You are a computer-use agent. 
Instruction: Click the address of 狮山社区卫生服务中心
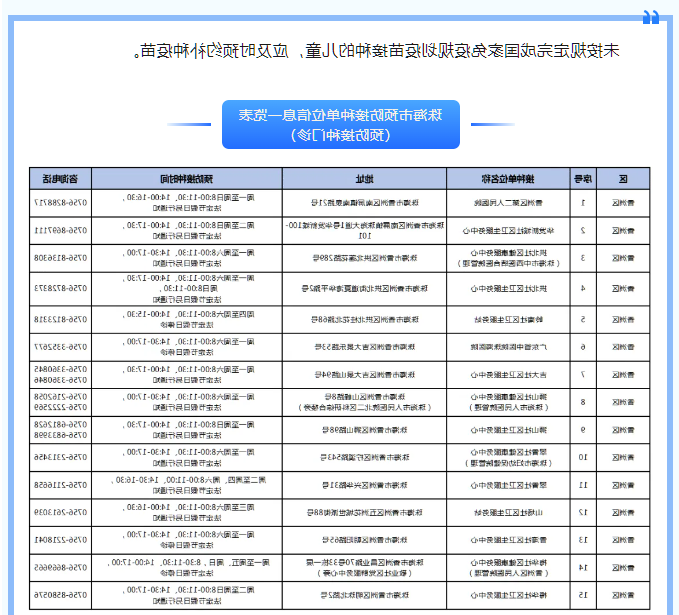coord(364,430)
